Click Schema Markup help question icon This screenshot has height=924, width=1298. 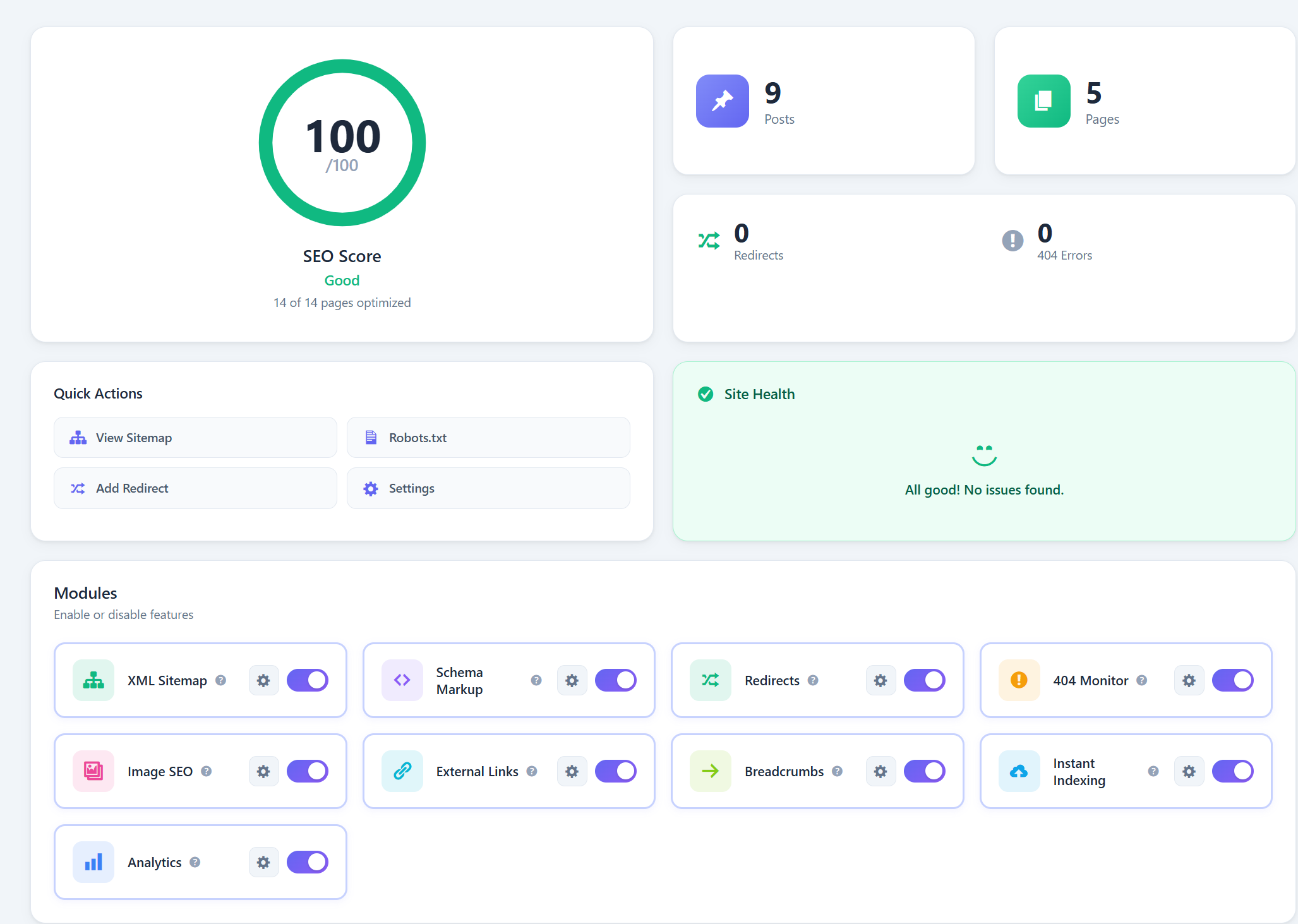click(x=536, y=680)
